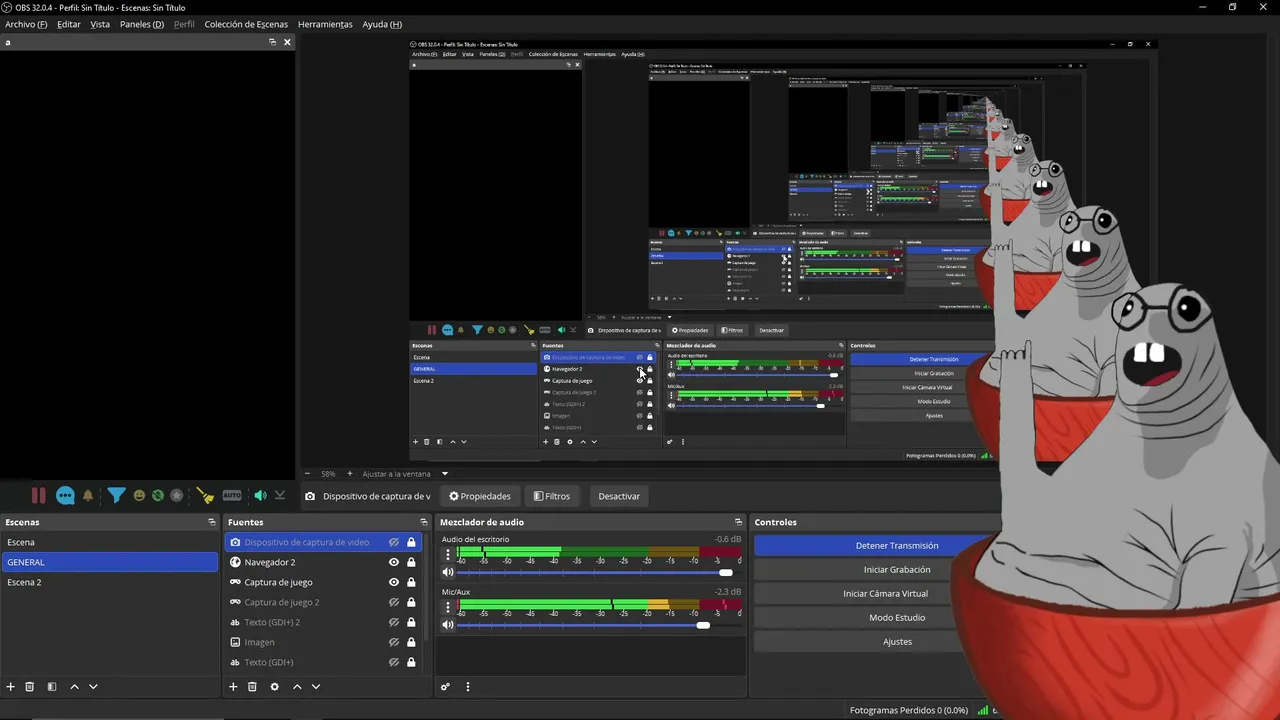Viewport: 1280px width, 720px height.
Task: Open the Editar menu
Action: [69, 24]
